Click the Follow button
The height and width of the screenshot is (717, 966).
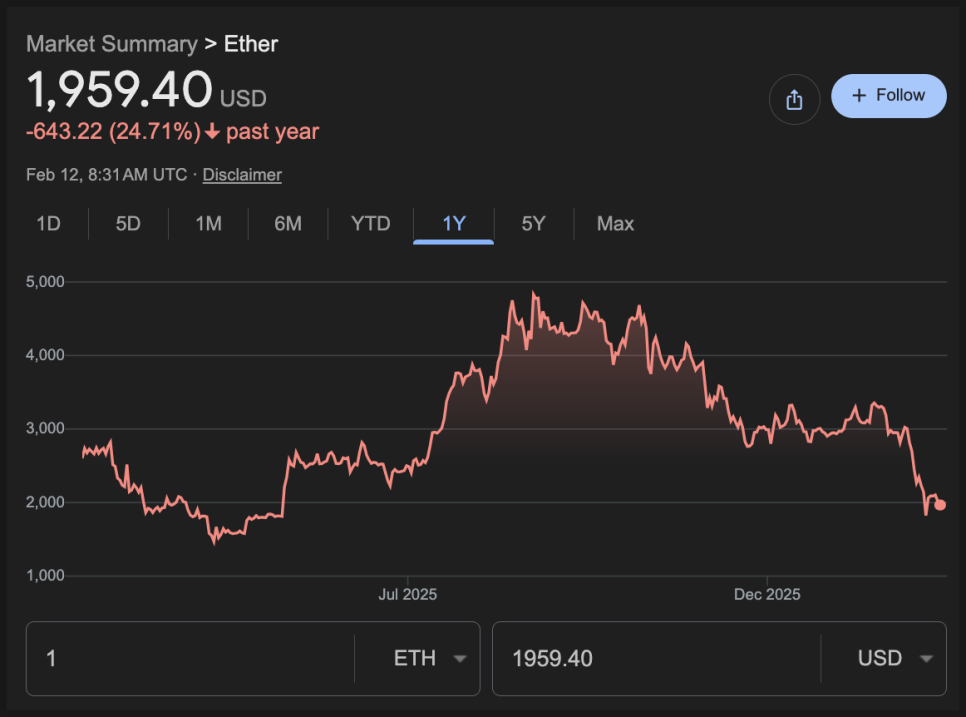click(888, 96)
